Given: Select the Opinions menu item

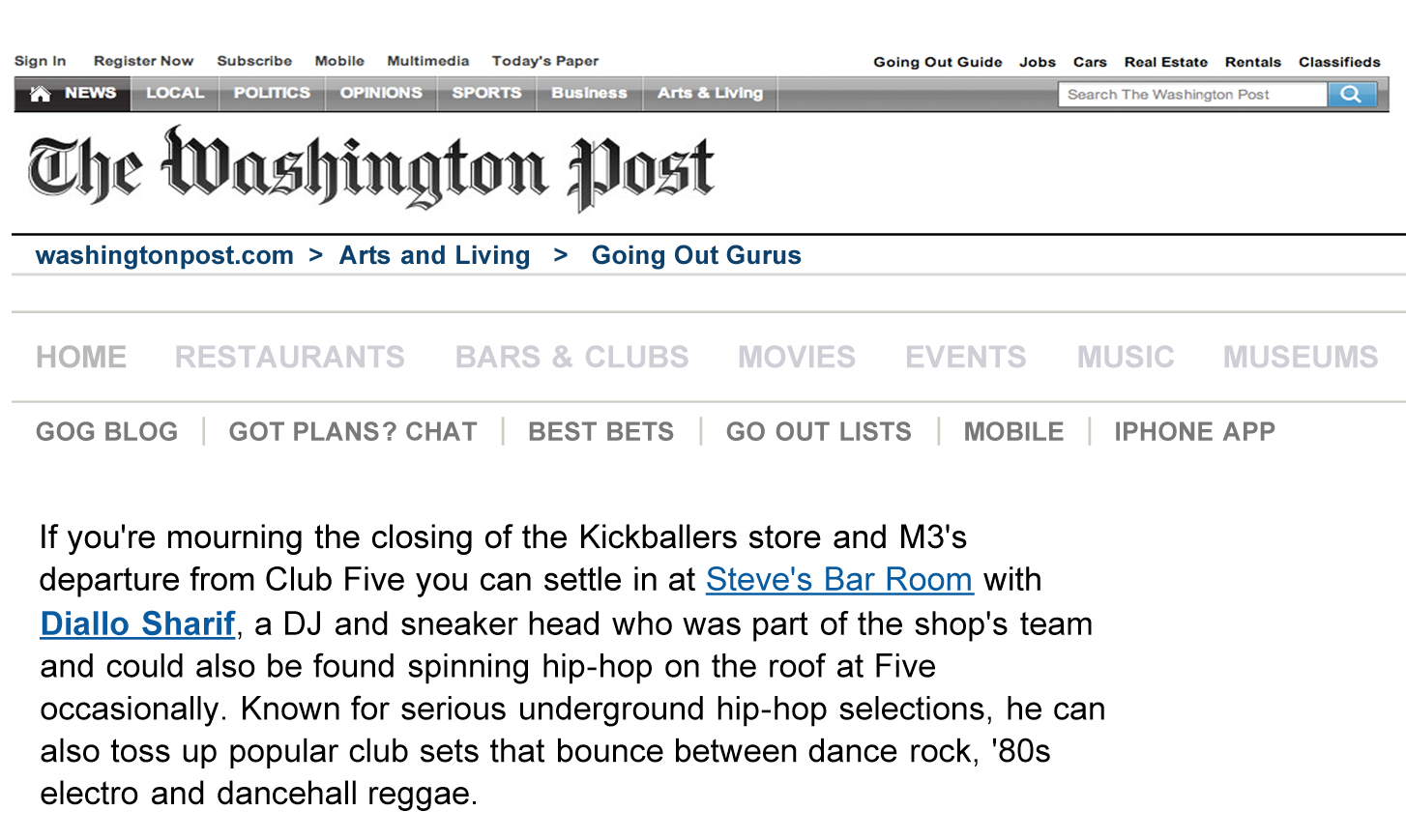Looking at the screenshot, I should pyautogui.click(x=381, y=94).
